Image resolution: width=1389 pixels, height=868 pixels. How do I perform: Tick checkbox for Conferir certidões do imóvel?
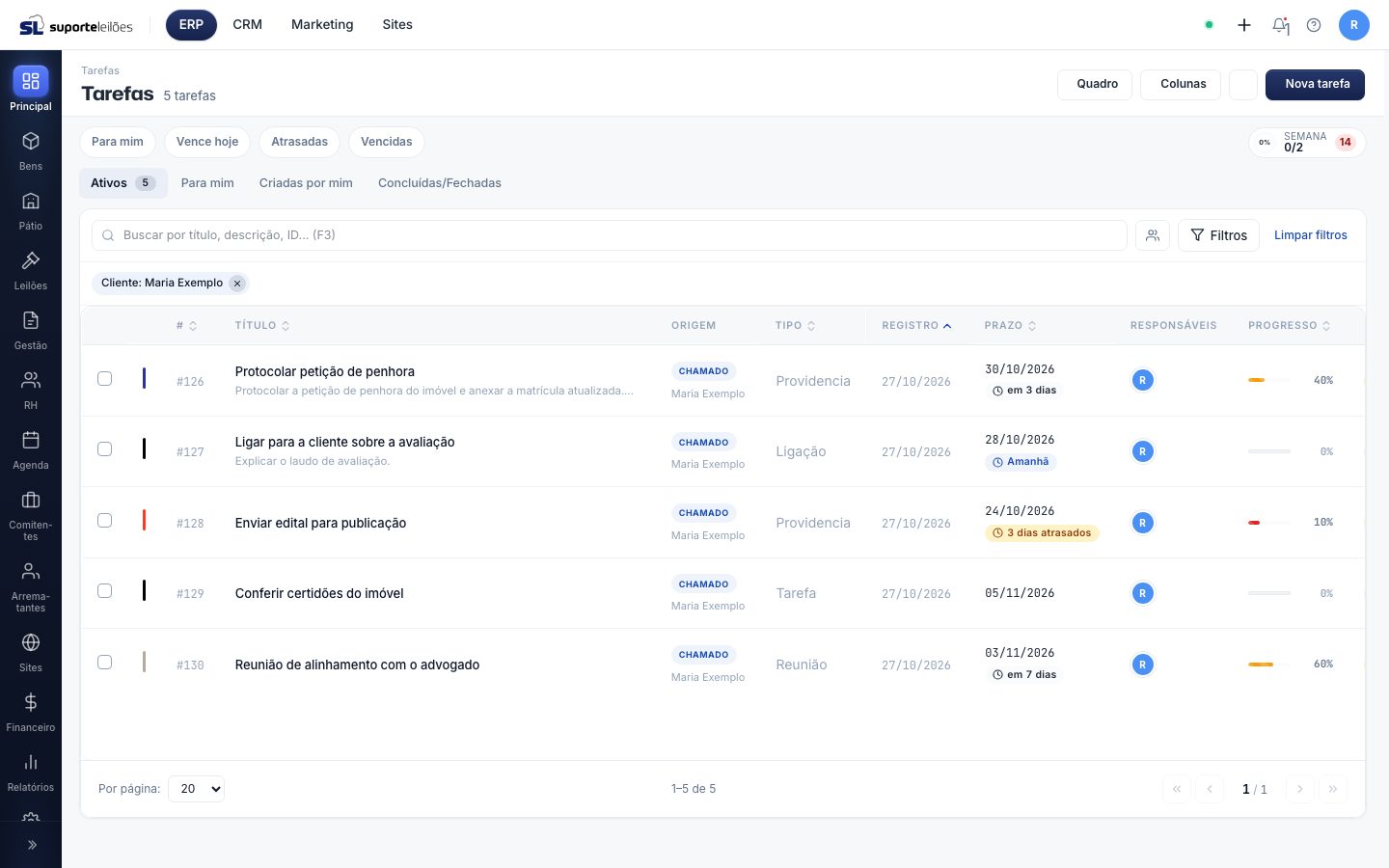pos(105,591)
